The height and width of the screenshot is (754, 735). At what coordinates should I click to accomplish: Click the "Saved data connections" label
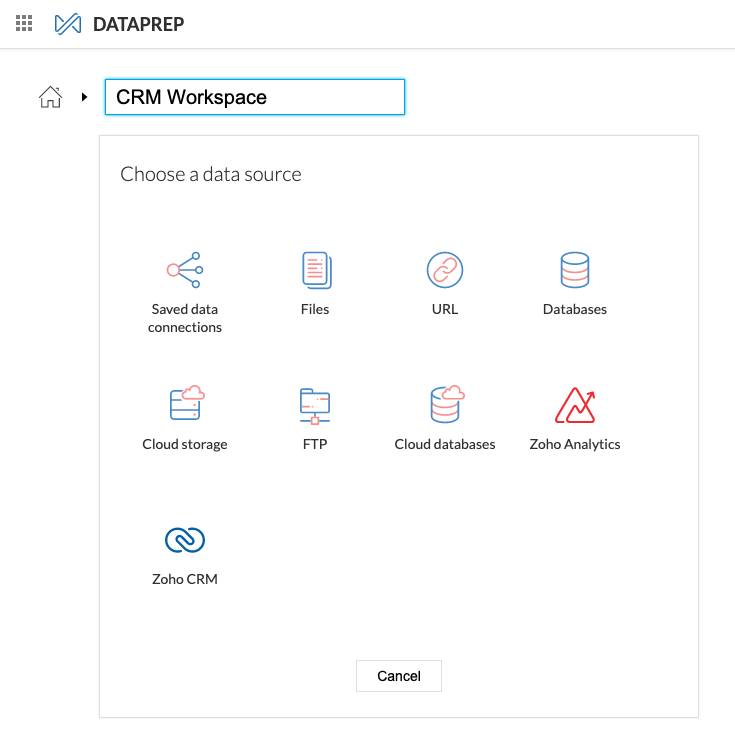(185, 318)
